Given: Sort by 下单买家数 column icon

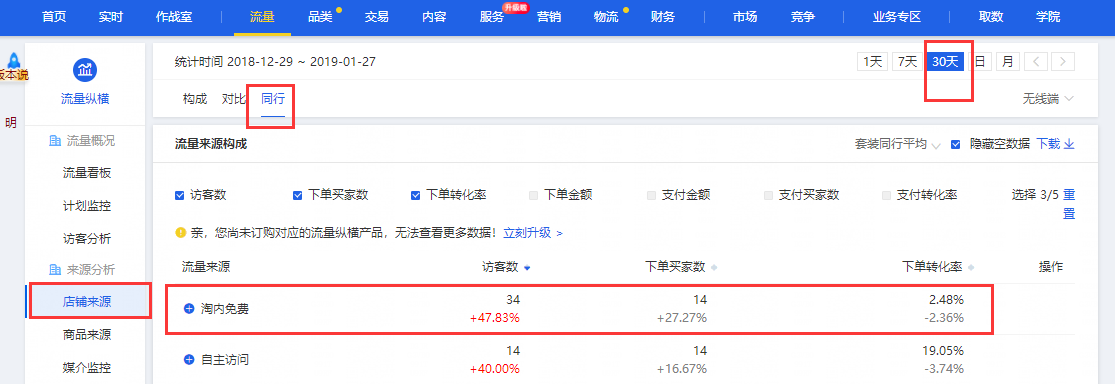Looking at the screenshot, I should pos(714,268).
